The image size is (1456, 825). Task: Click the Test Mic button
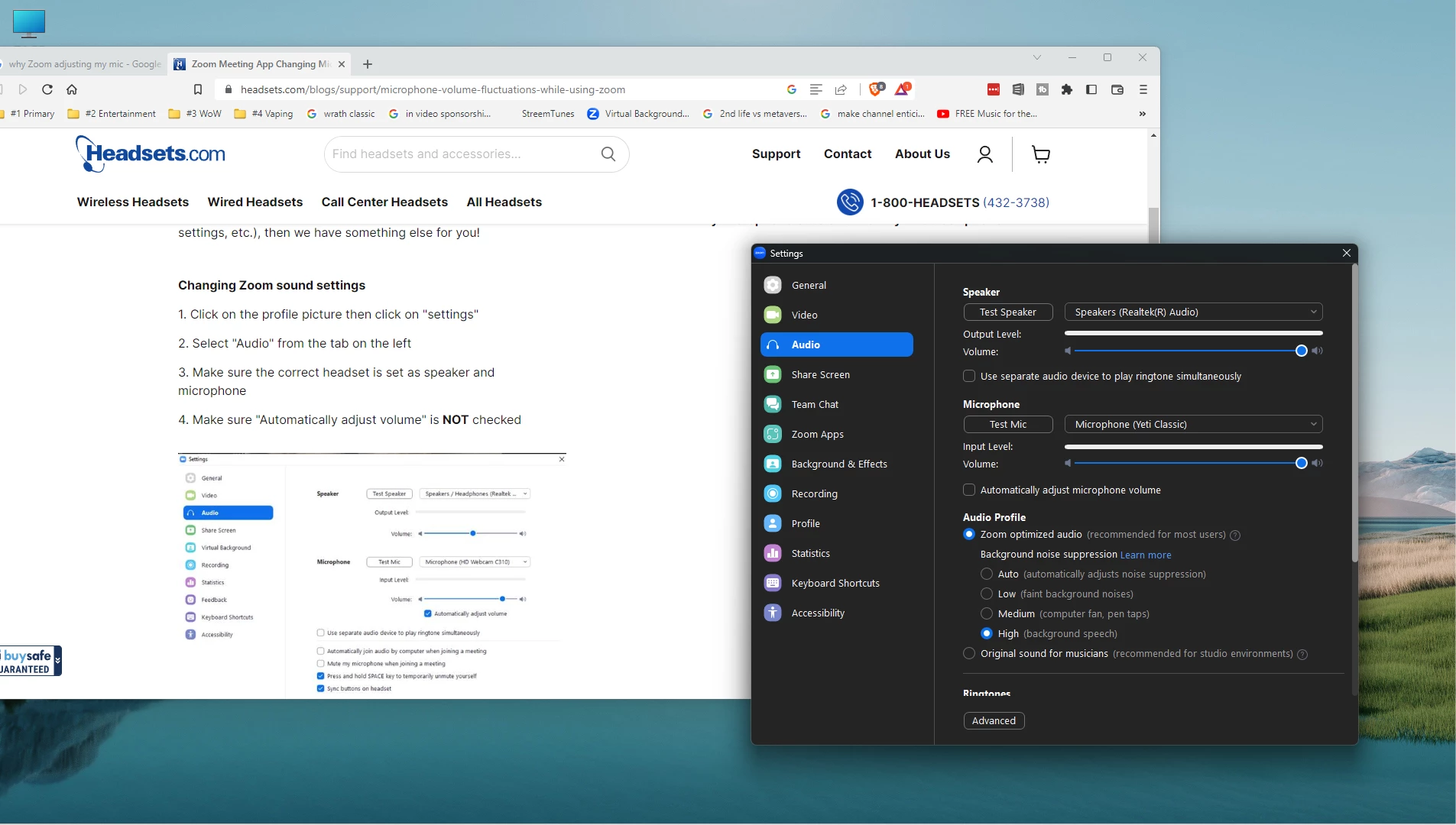point(1008,424)
